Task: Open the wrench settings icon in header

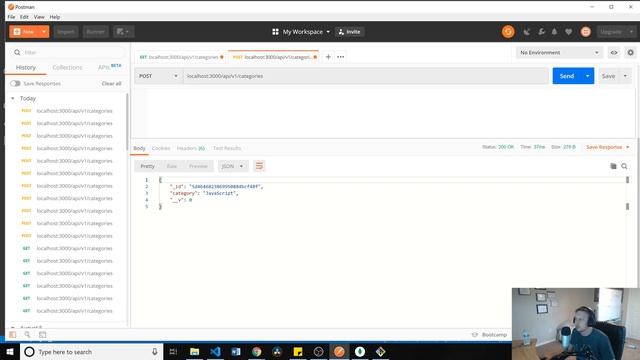Action: point(541,32)
